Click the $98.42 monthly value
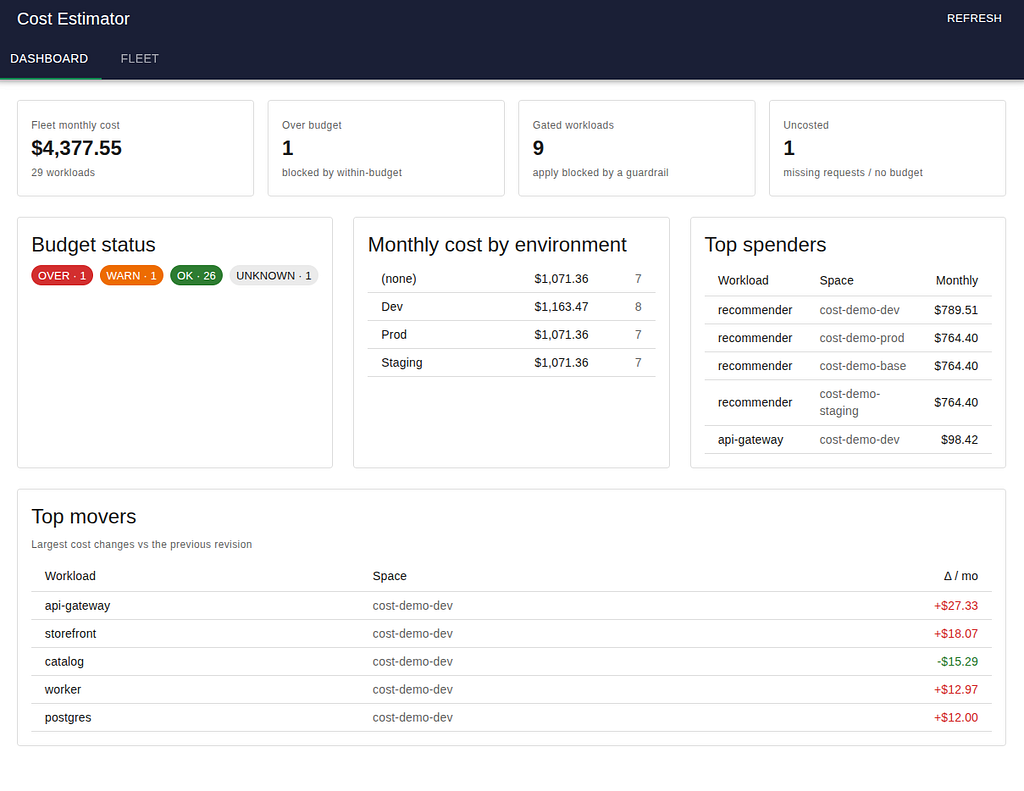 pyautogui.click(x=959, y=440)
